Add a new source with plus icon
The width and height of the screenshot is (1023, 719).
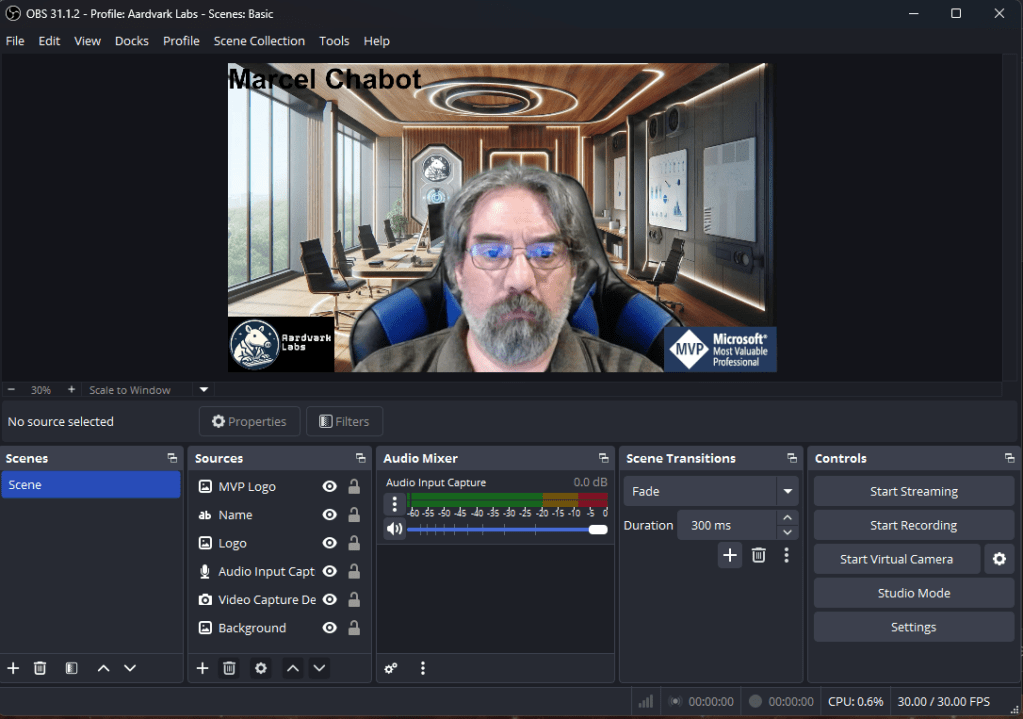[x=202, y=668]
